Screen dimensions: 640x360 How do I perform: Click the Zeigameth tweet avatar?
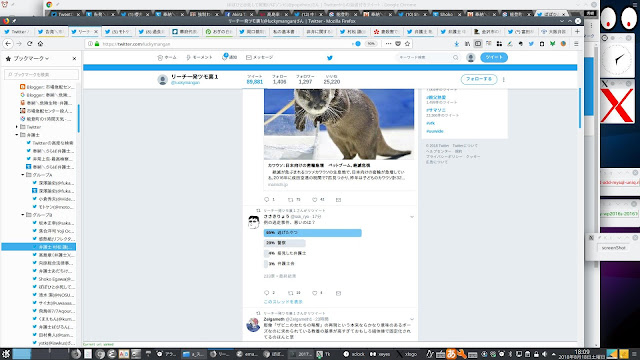pyautogui.click(x=253, y=325)
